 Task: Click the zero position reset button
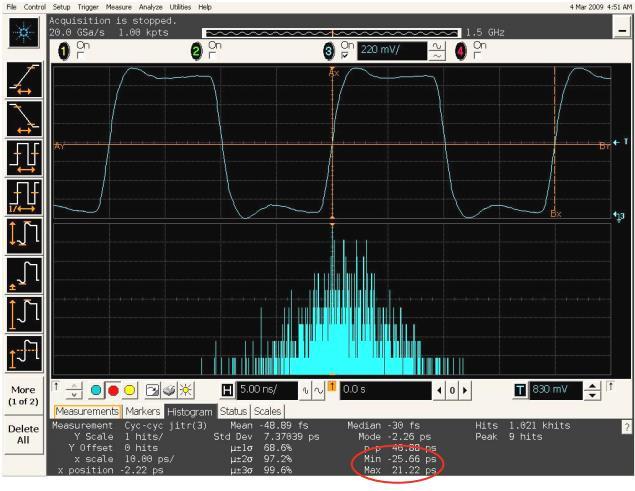pos(452,391)
